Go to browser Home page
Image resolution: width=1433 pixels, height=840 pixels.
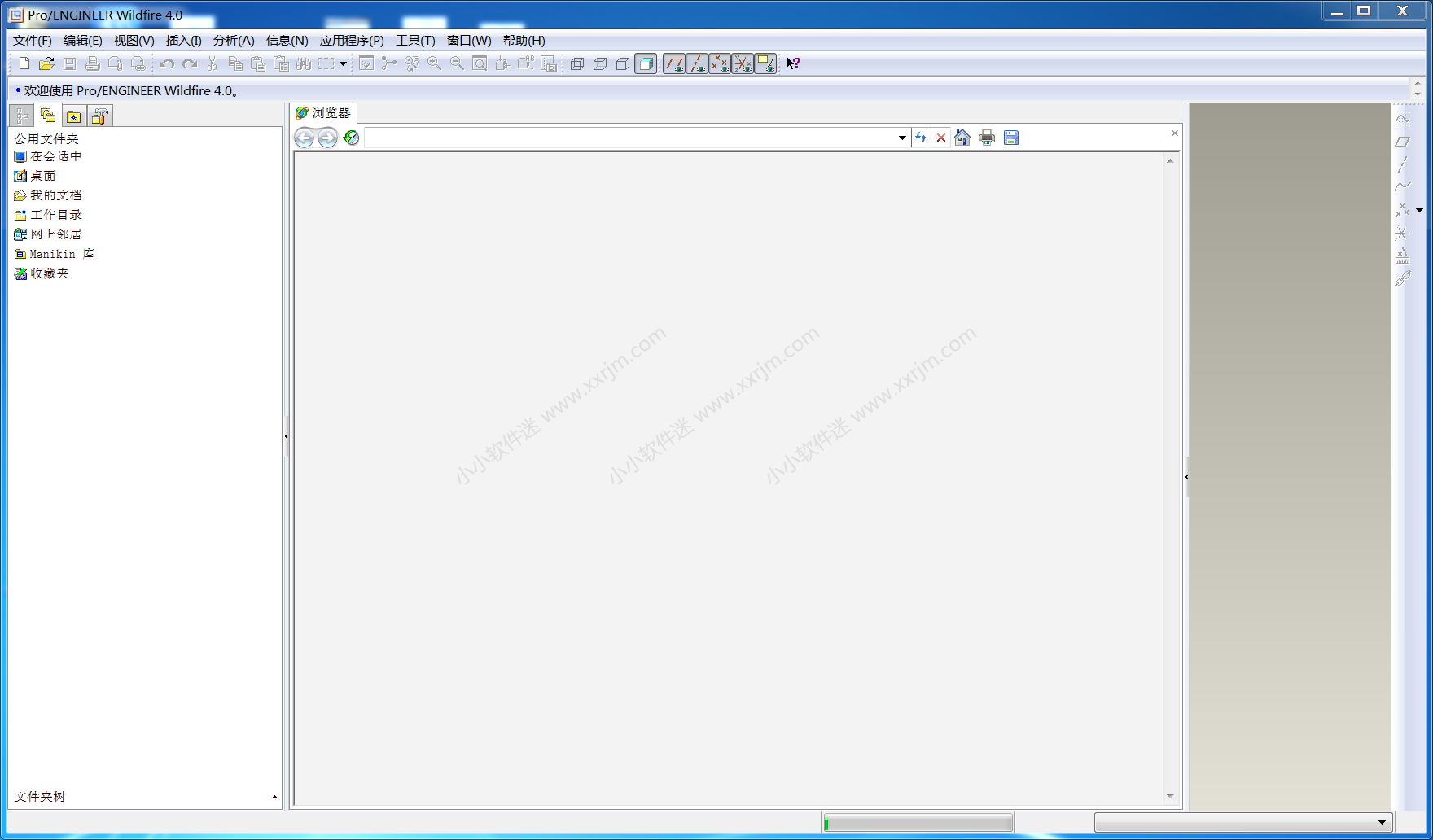962,138
